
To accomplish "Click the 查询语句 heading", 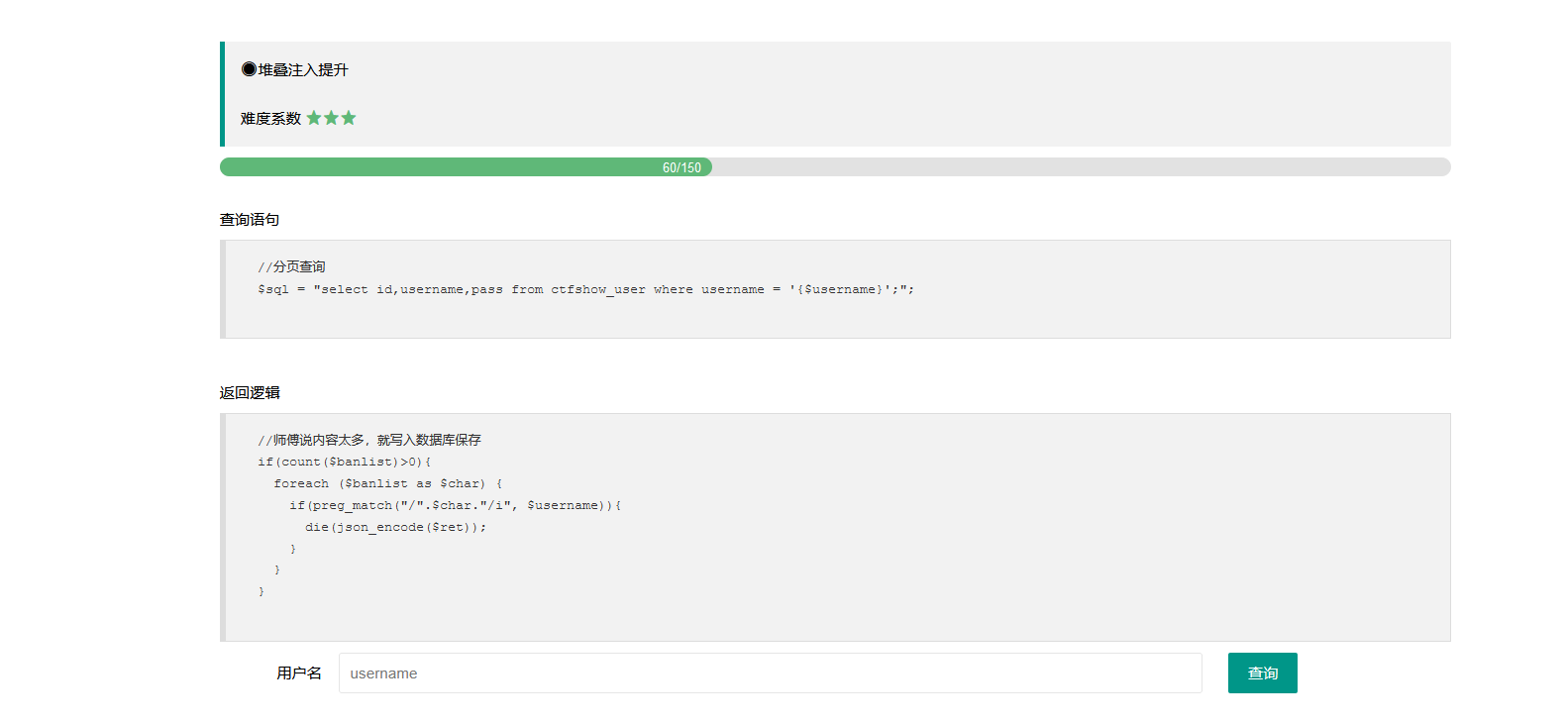I will [x=250, y=219].
